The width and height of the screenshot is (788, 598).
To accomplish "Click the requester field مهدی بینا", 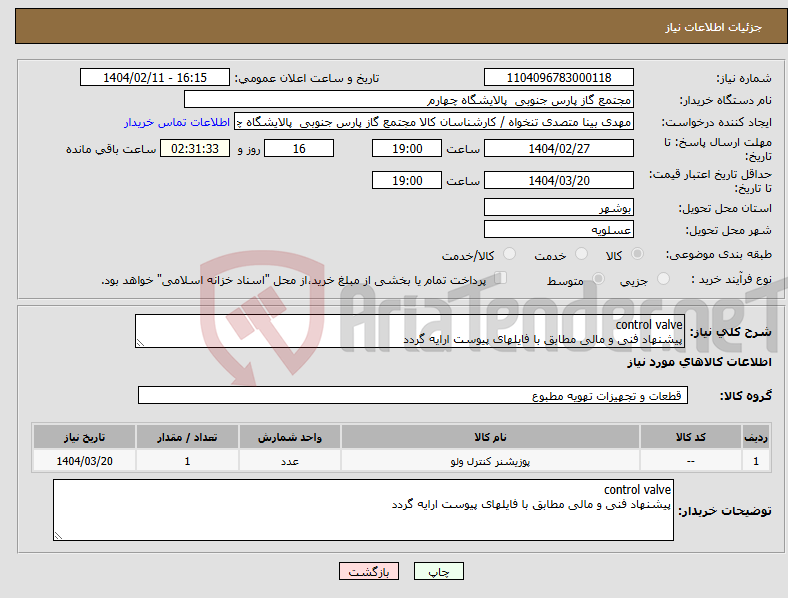I will click(434, 122).
